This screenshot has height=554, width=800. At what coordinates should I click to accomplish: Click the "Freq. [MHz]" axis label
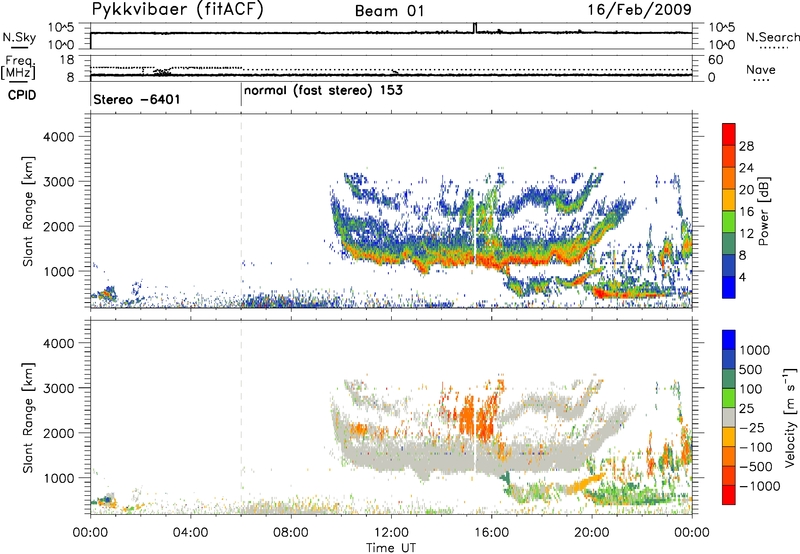[x=19, y=68]
